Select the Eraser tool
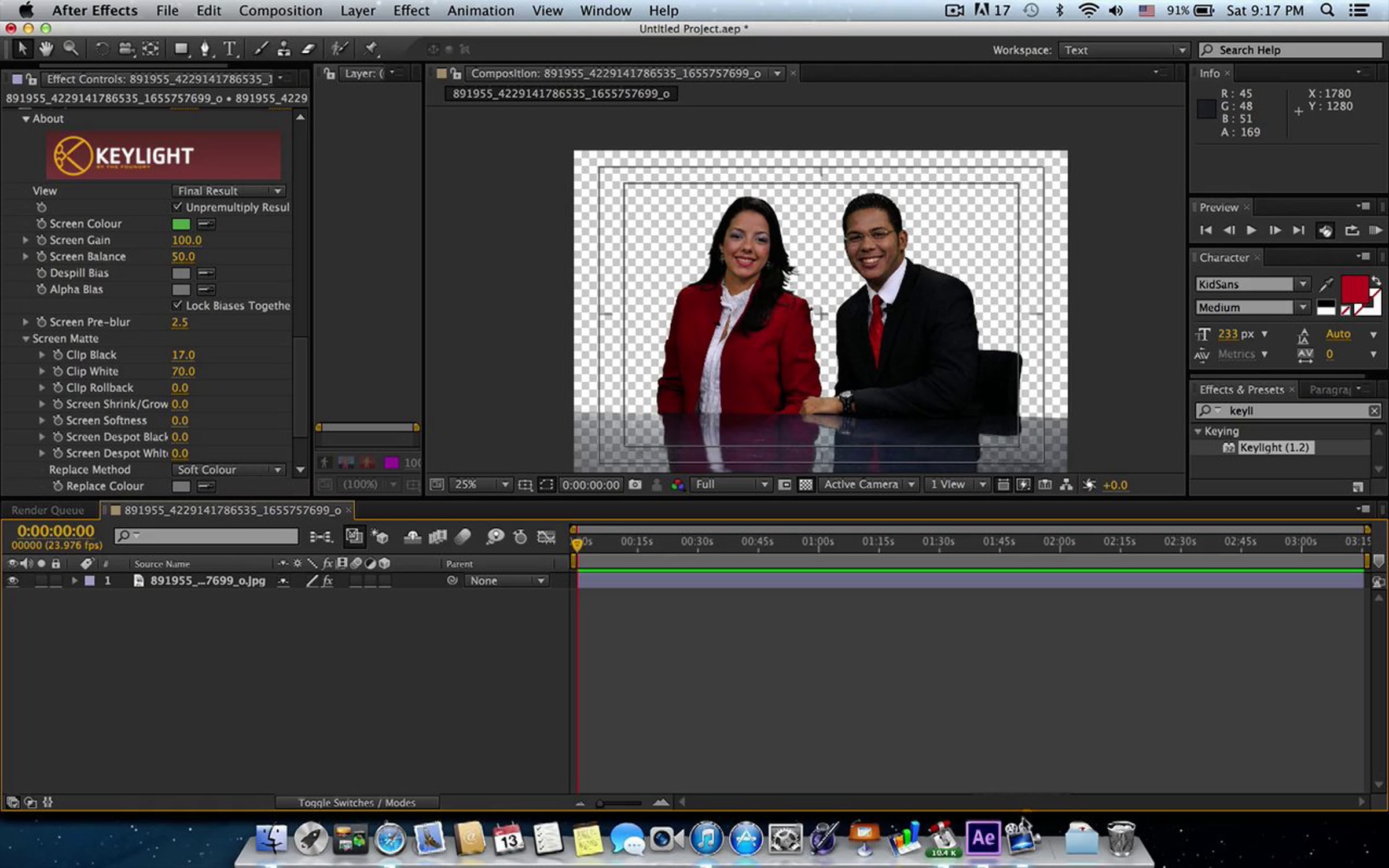 pyautogui.click(x=308, y=49)
